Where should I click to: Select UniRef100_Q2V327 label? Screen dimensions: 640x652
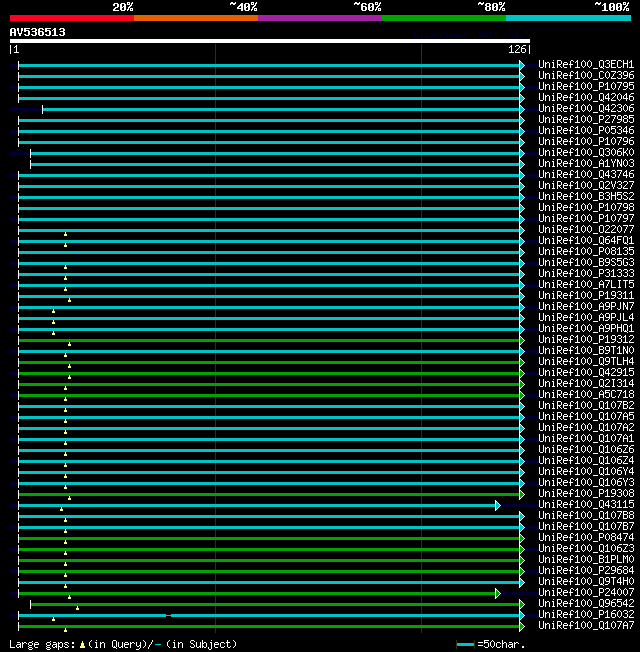click(586, 185)
